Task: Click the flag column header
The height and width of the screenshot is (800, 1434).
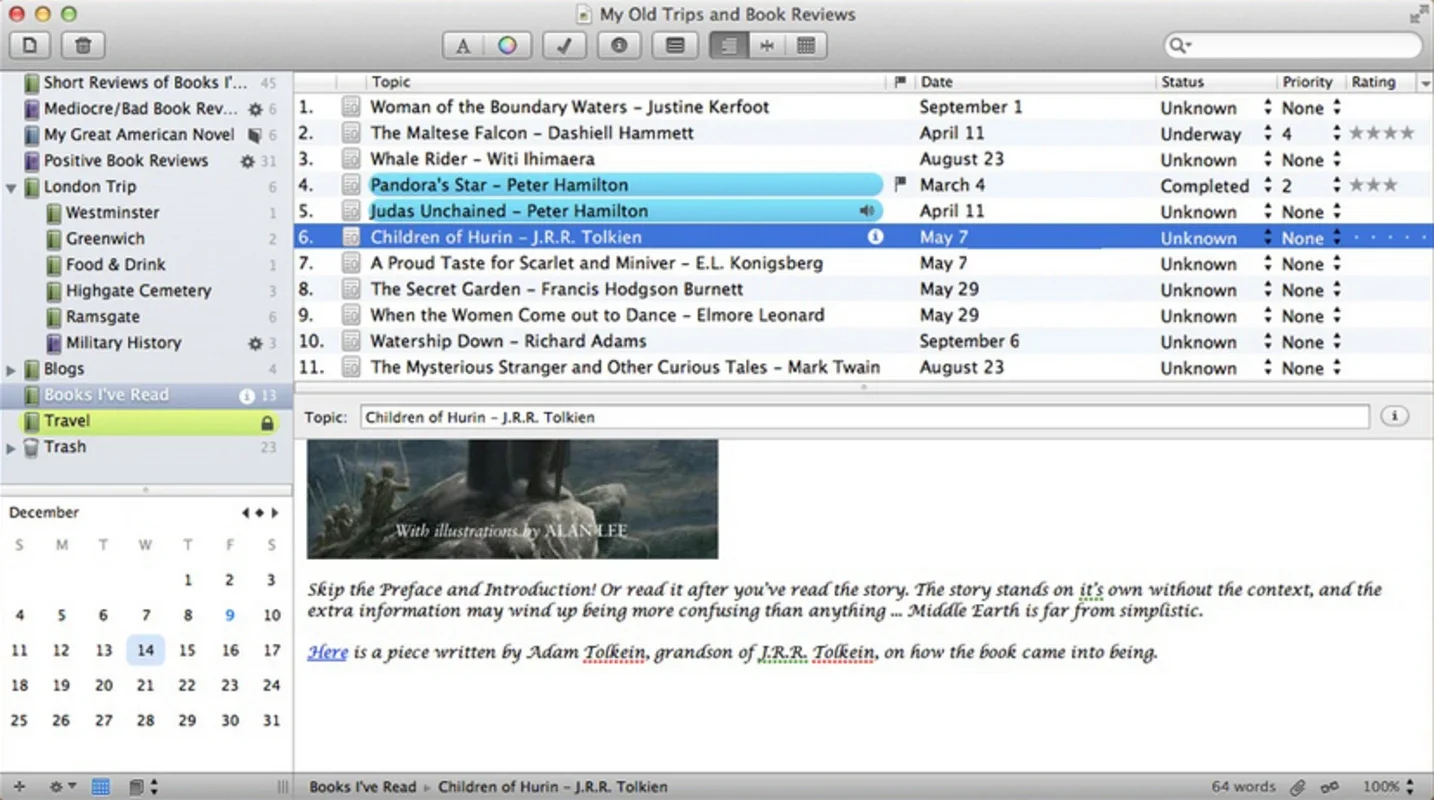Action: click(900, 82)
